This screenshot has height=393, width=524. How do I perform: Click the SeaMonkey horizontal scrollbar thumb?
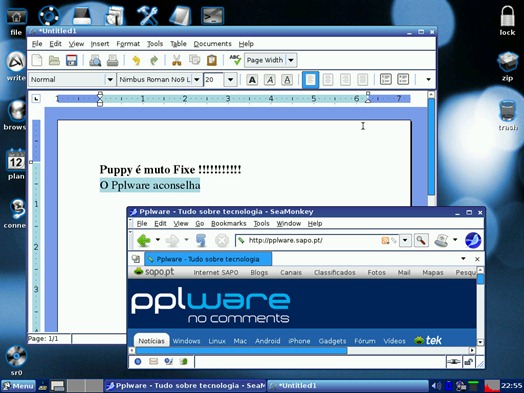pyautogui.click(x=241, y=351)
